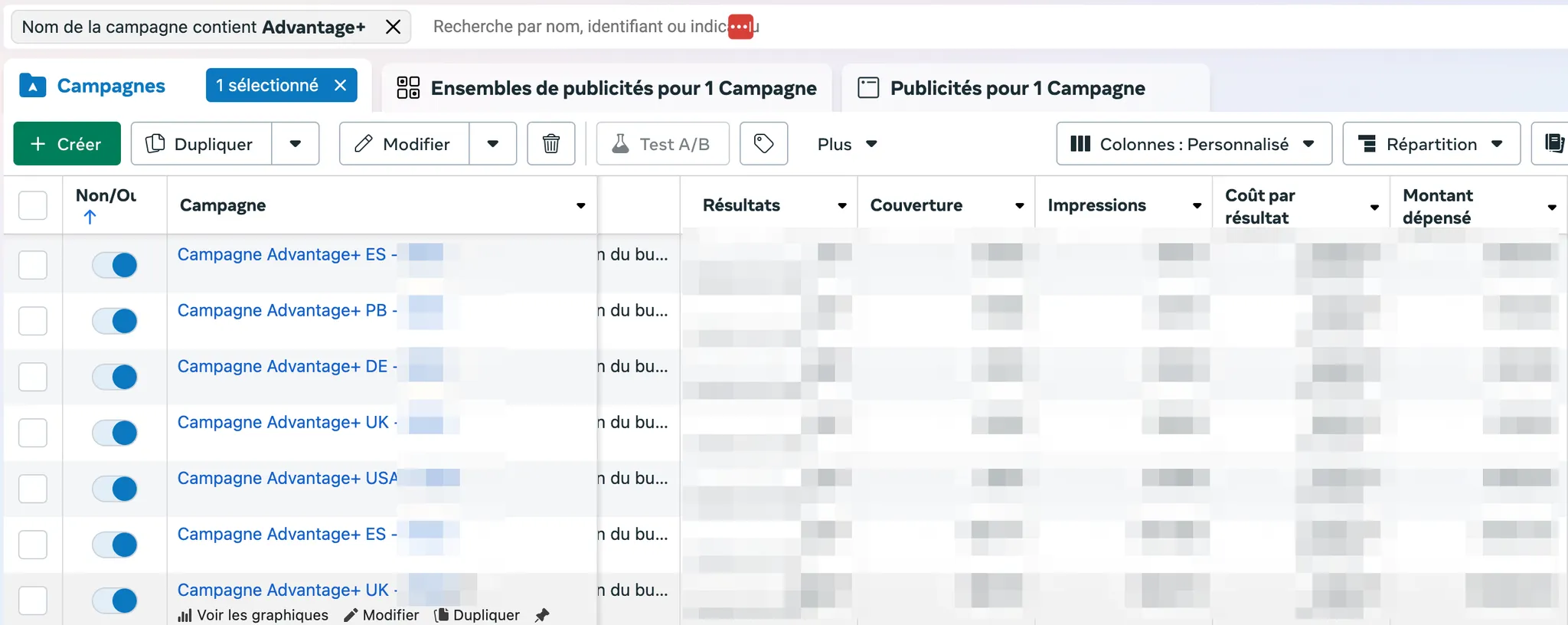Open the Campagne column header menu
1568x625 pixels.
pyautogui.click(x=581, y=205)
